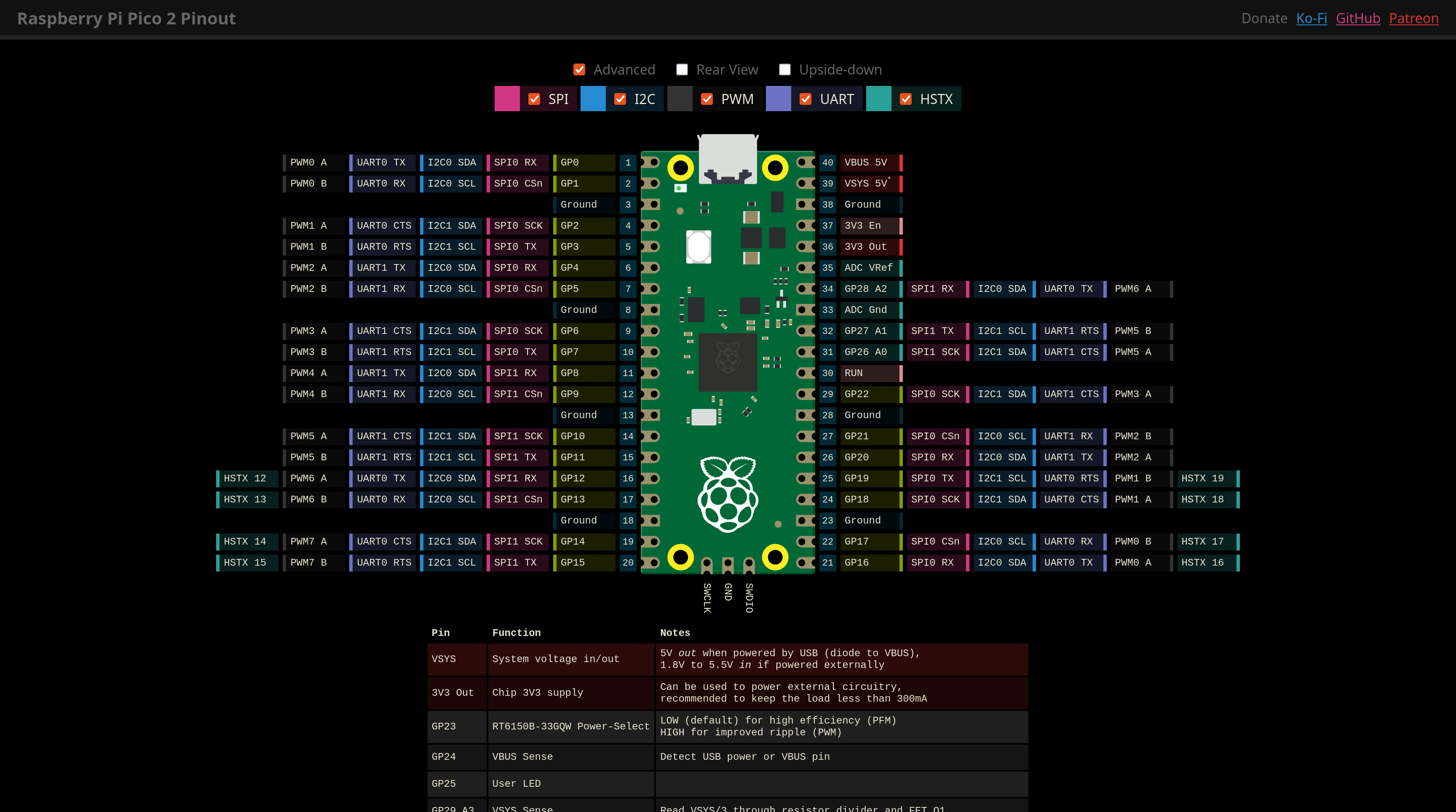The width and height of the screenshot is (1456, 812).
Task: Click the white BOOTSEL button on board
Action: click(x=698, y=246)
